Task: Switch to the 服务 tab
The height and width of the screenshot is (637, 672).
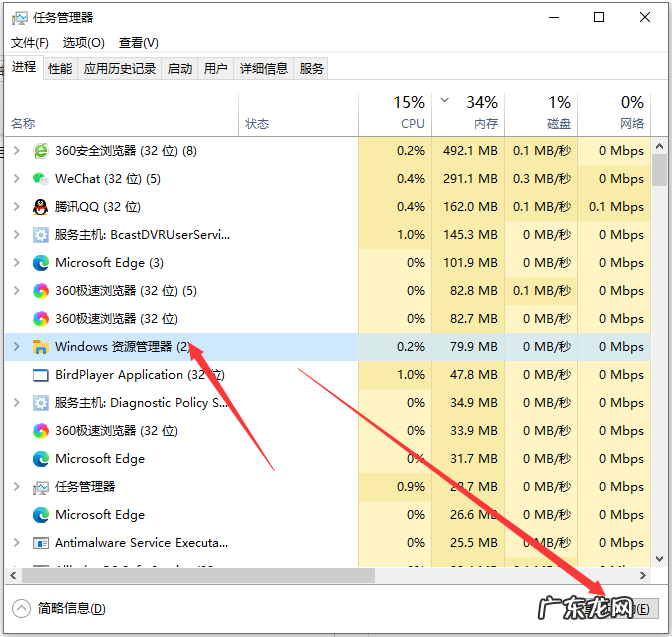Action: [311, 69]
